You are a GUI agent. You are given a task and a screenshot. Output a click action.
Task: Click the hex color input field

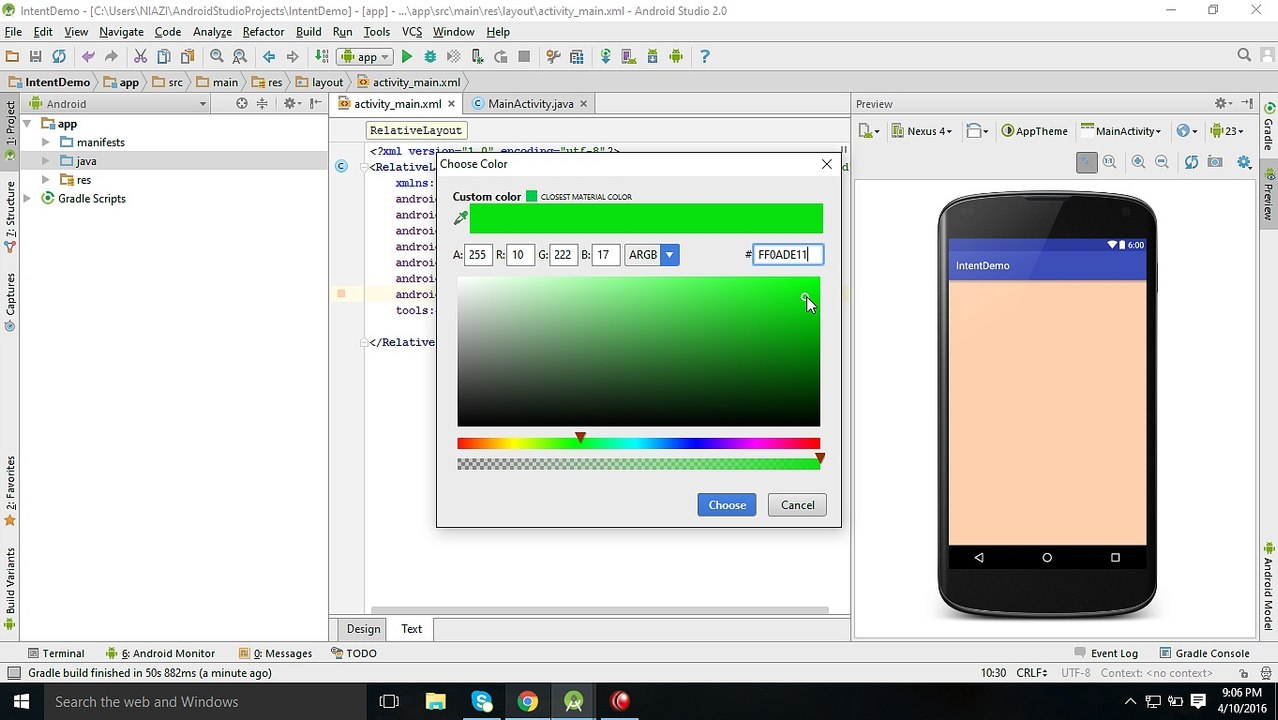click(x=788, y=255)
